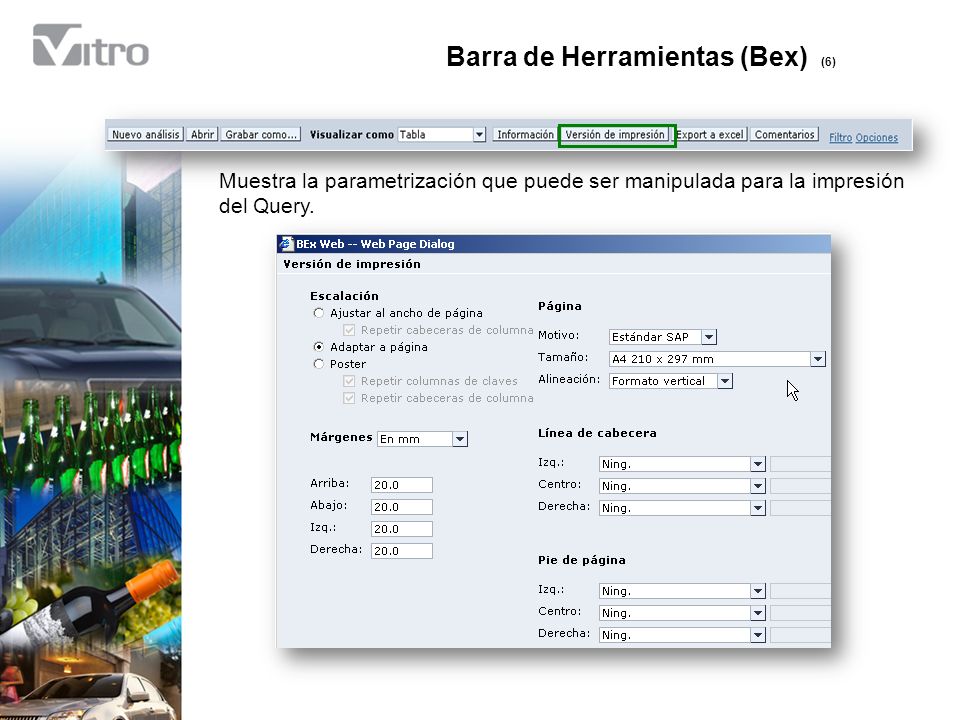Click the Nuevo análisis button
The image size is (960, 720).
146,135
